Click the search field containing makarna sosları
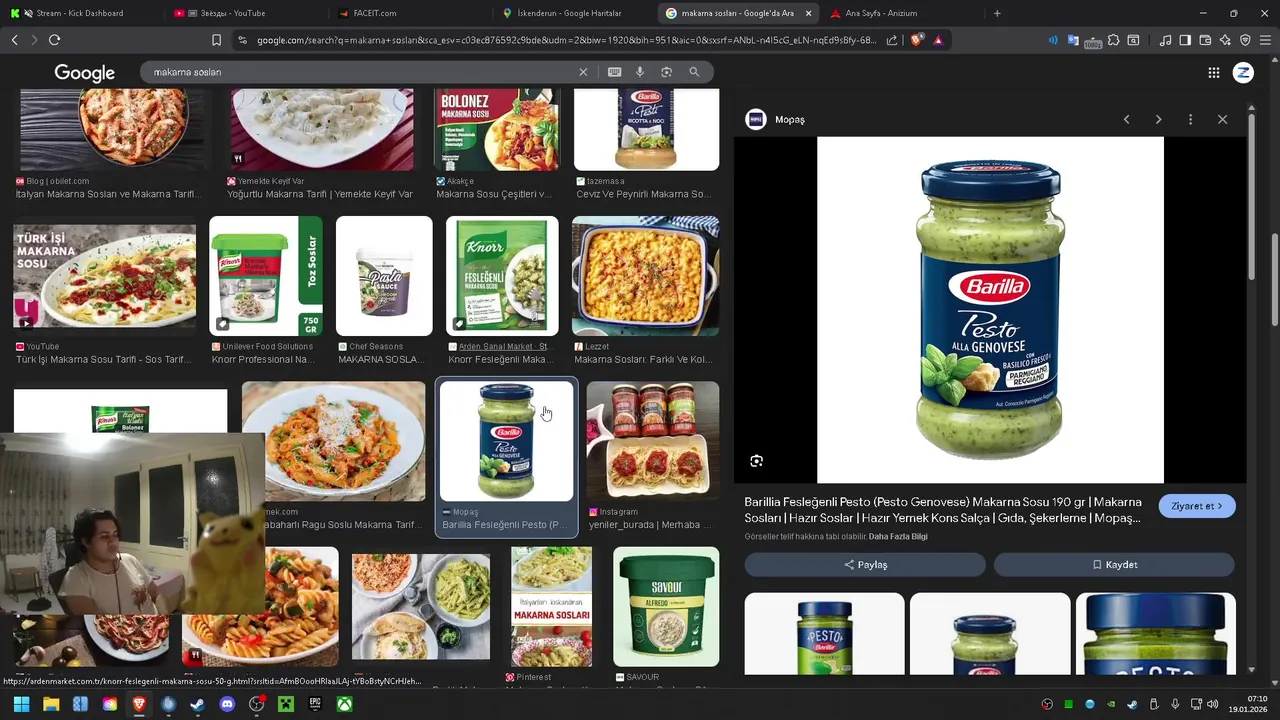Image resolution: width=1280 pixels, height=720 pixels. point(360,72)
